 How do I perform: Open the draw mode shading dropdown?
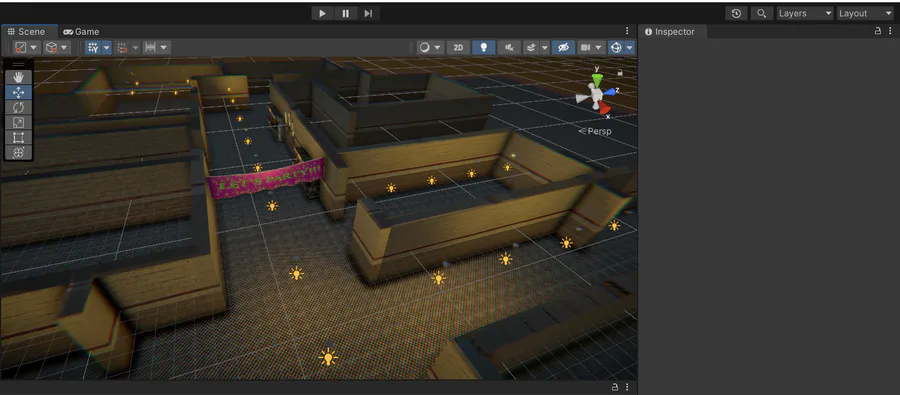pyautogui.click(x=430, y=48)
